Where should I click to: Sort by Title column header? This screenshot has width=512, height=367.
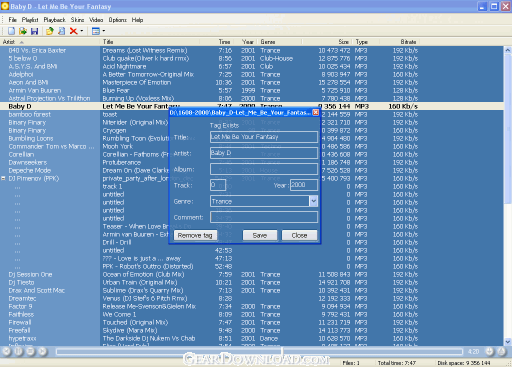click(150, 42)
